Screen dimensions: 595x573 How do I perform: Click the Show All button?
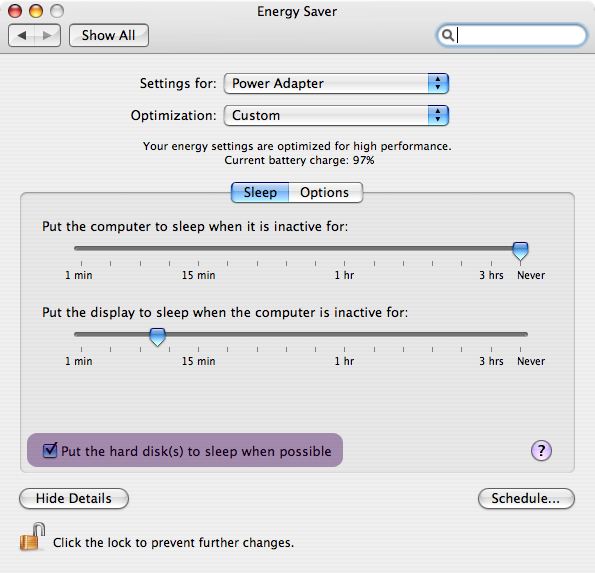pyautogui.click(x=109, y=35)
